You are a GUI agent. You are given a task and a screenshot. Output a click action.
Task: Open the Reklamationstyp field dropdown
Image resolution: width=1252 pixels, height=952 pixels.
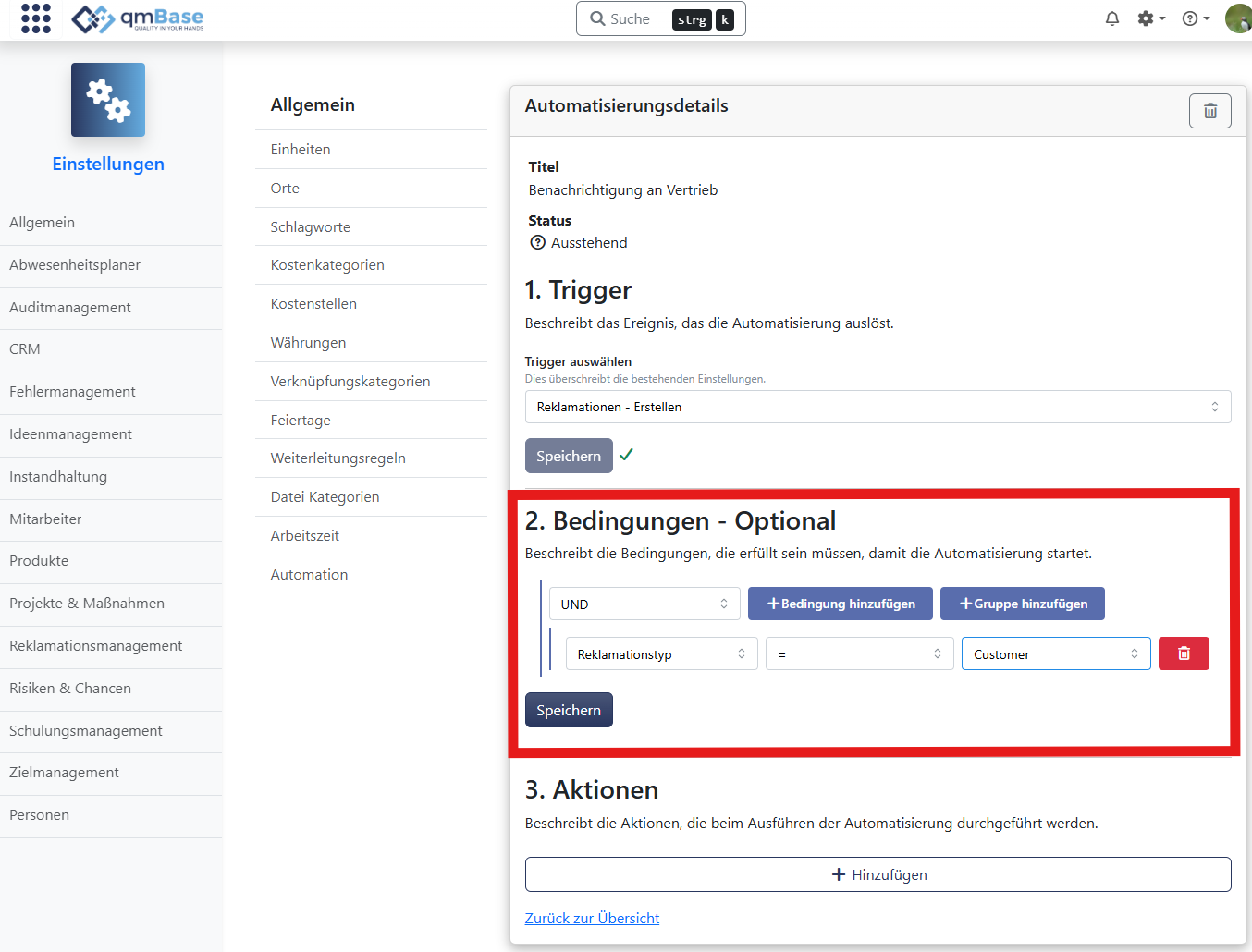(x=661, y=653)
